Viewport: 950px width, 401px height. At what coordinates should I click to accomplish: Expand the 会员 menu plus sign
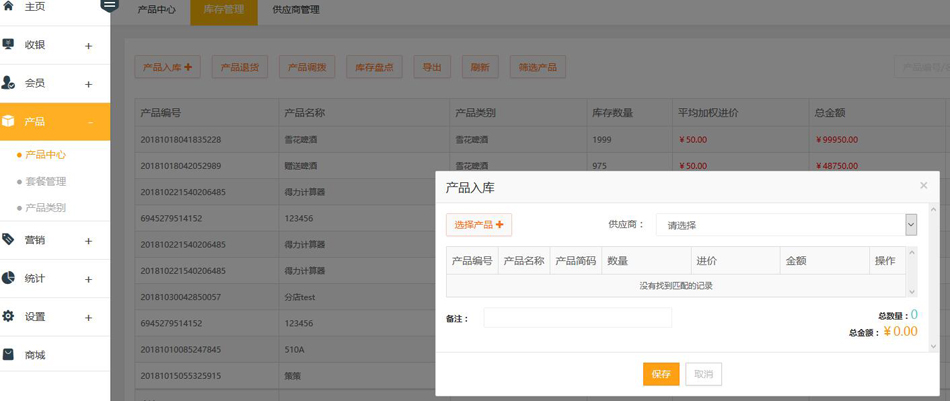pos(88,84)
